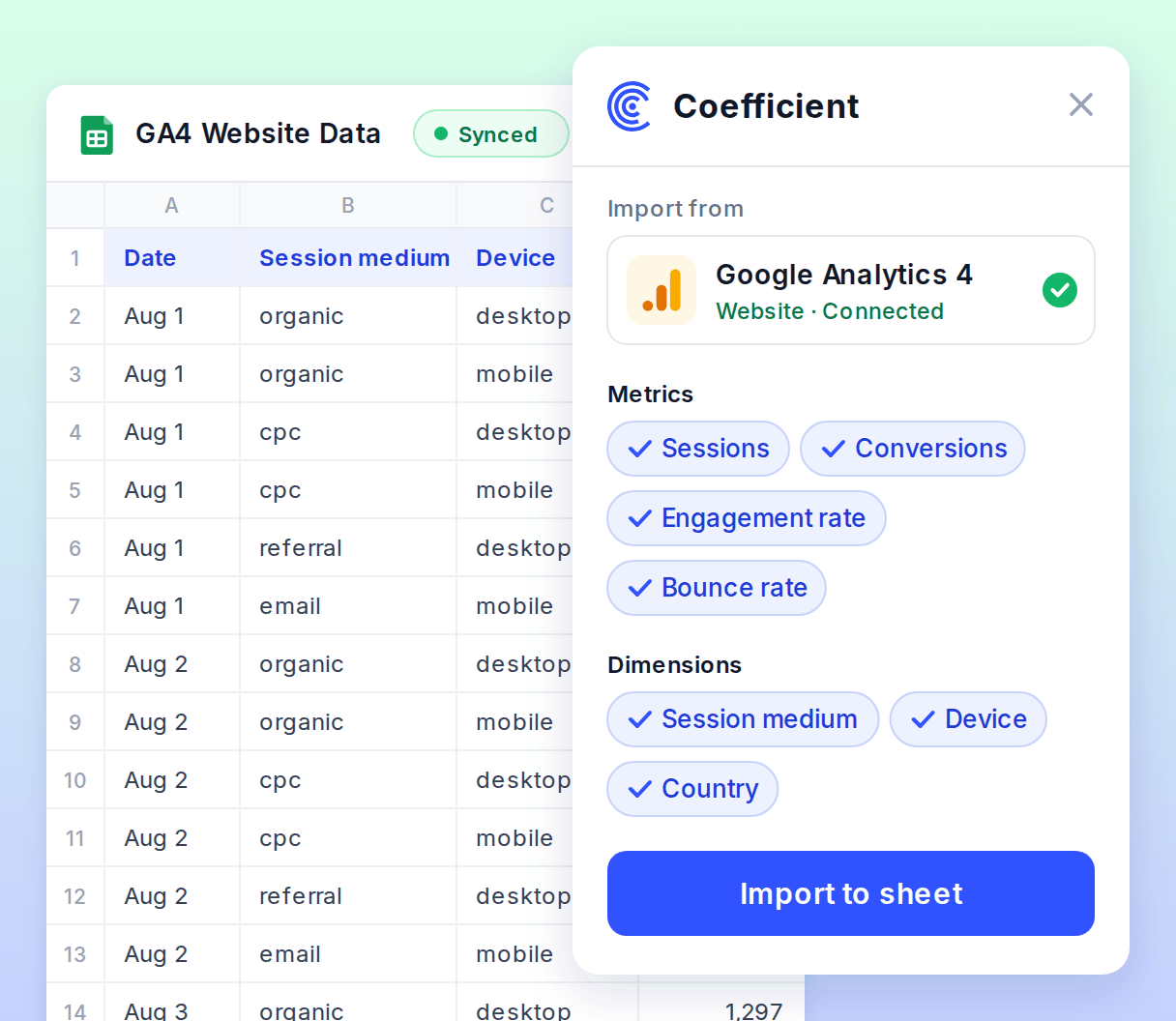The width and height of the screenshot is (1176, 1021).
Task: Click the Google Sheets file icon
Action: click(97, 135)
